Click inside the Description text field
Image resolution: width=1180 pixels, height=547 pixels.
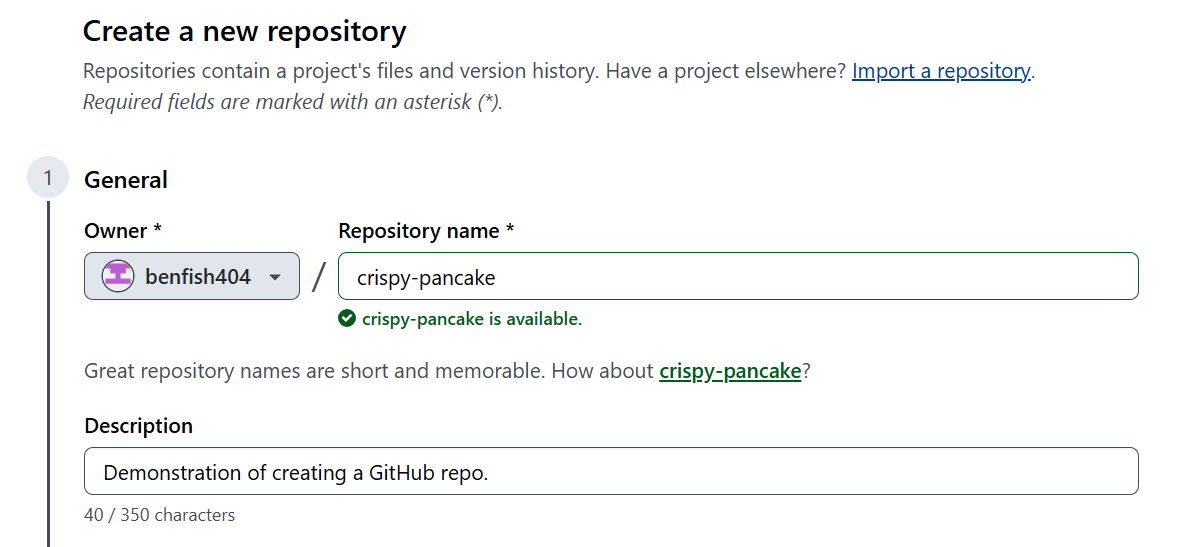611,471
